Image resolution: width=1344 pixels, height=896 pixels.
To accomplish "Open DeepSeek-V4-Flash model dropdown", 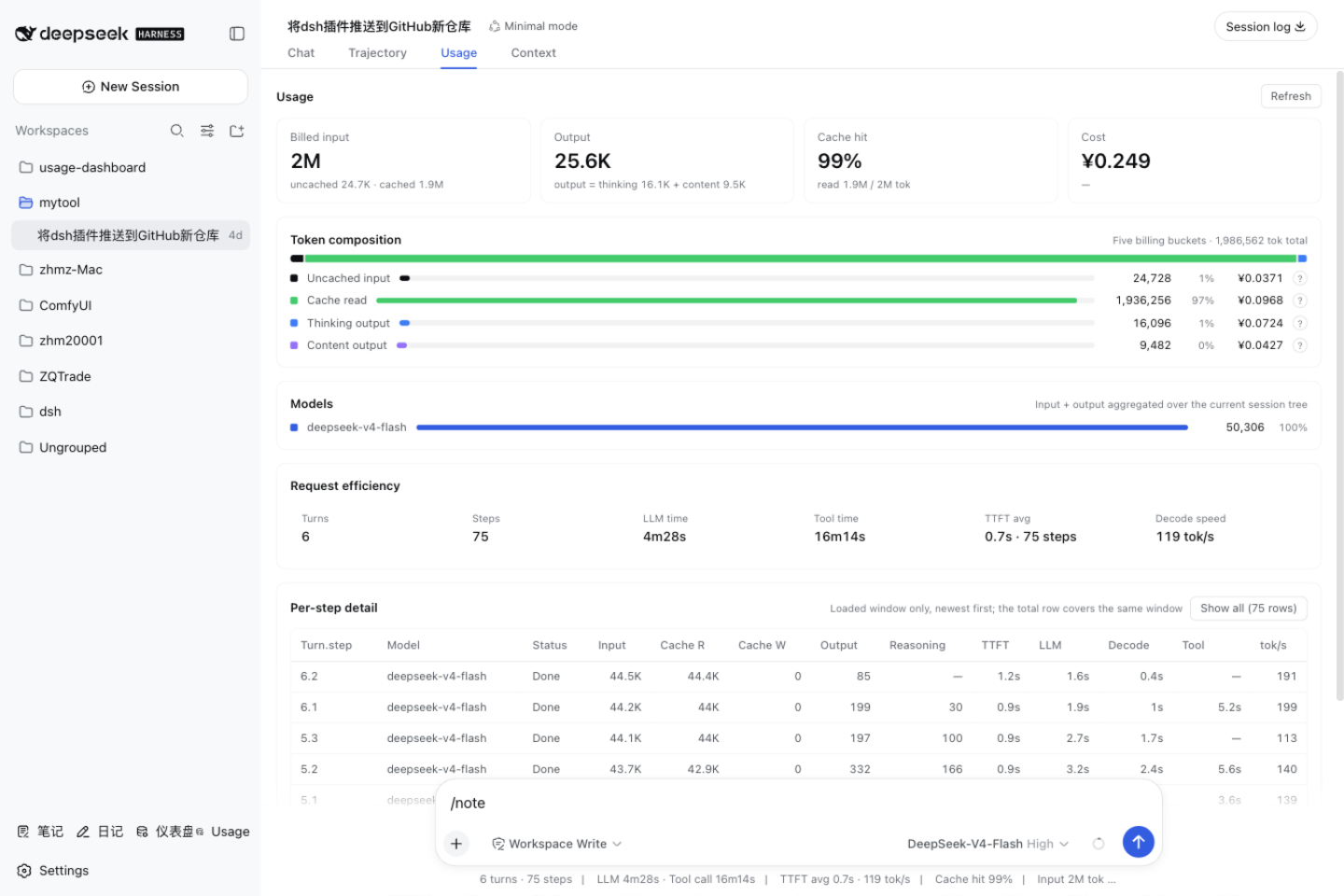I will click(x=987, y=844).
